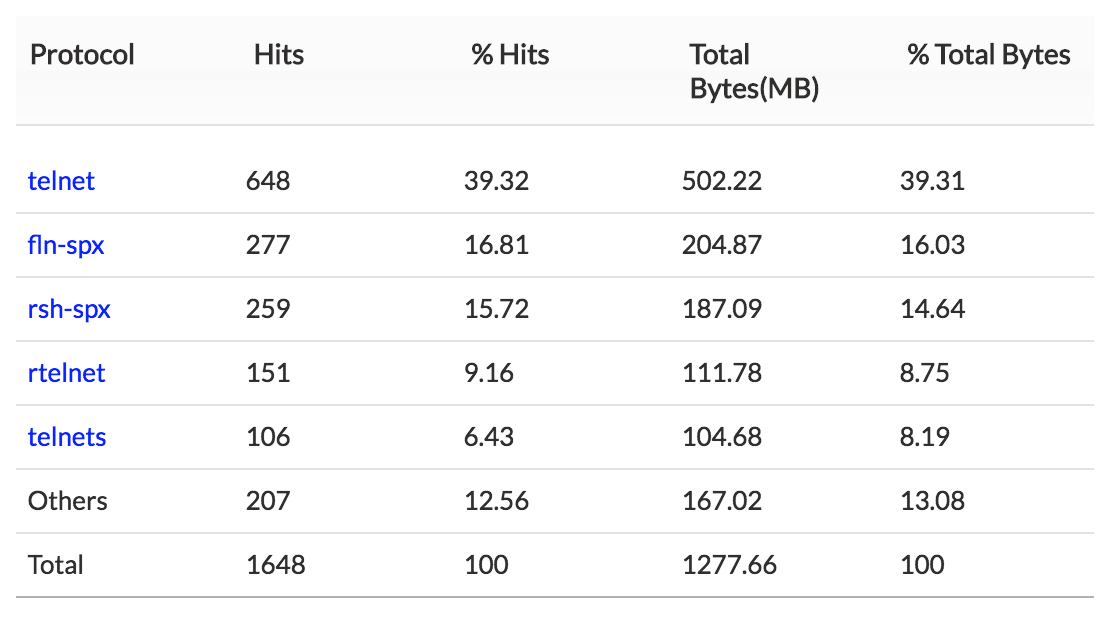Click the Others row label
This screenshot has height=620, width=1106.
click(x=67, y=501)
